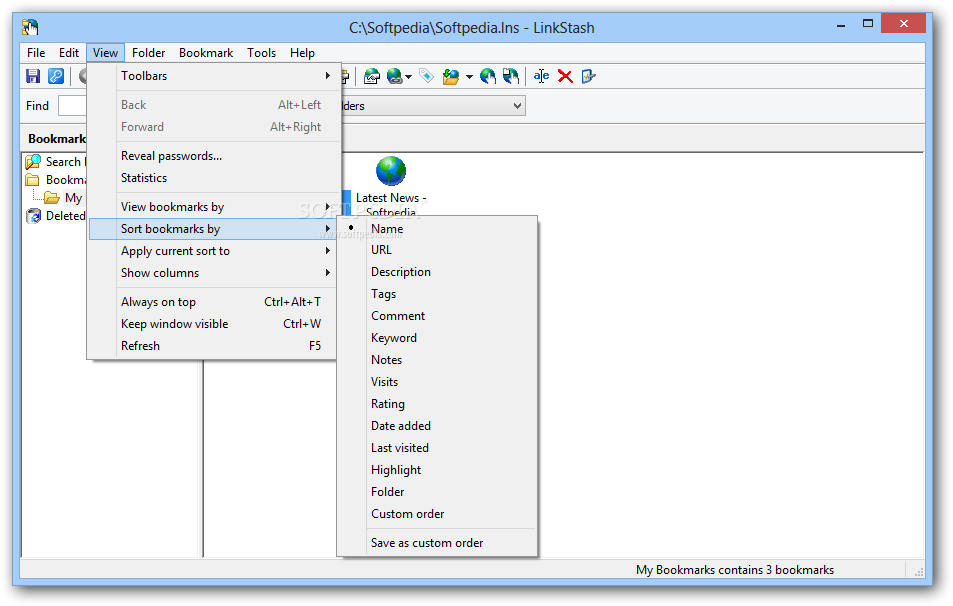
Task: Click the globe with hand and page icon
Action: [511, 76]
